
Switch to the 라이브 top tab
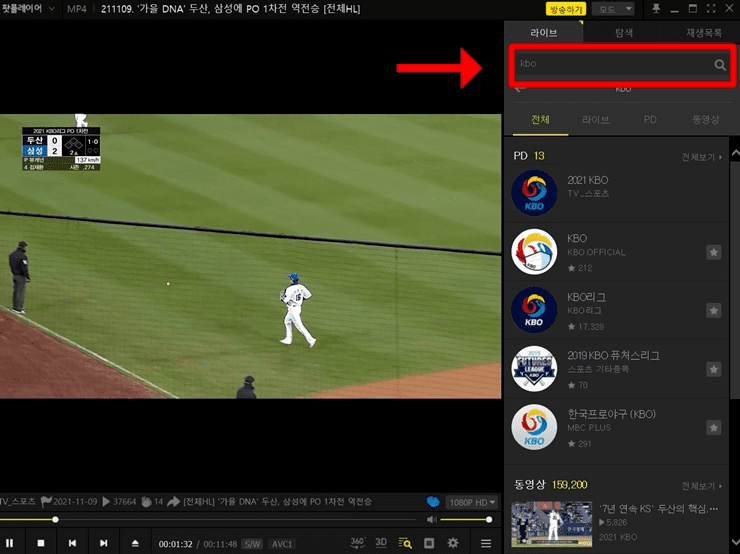click(544, 33)
